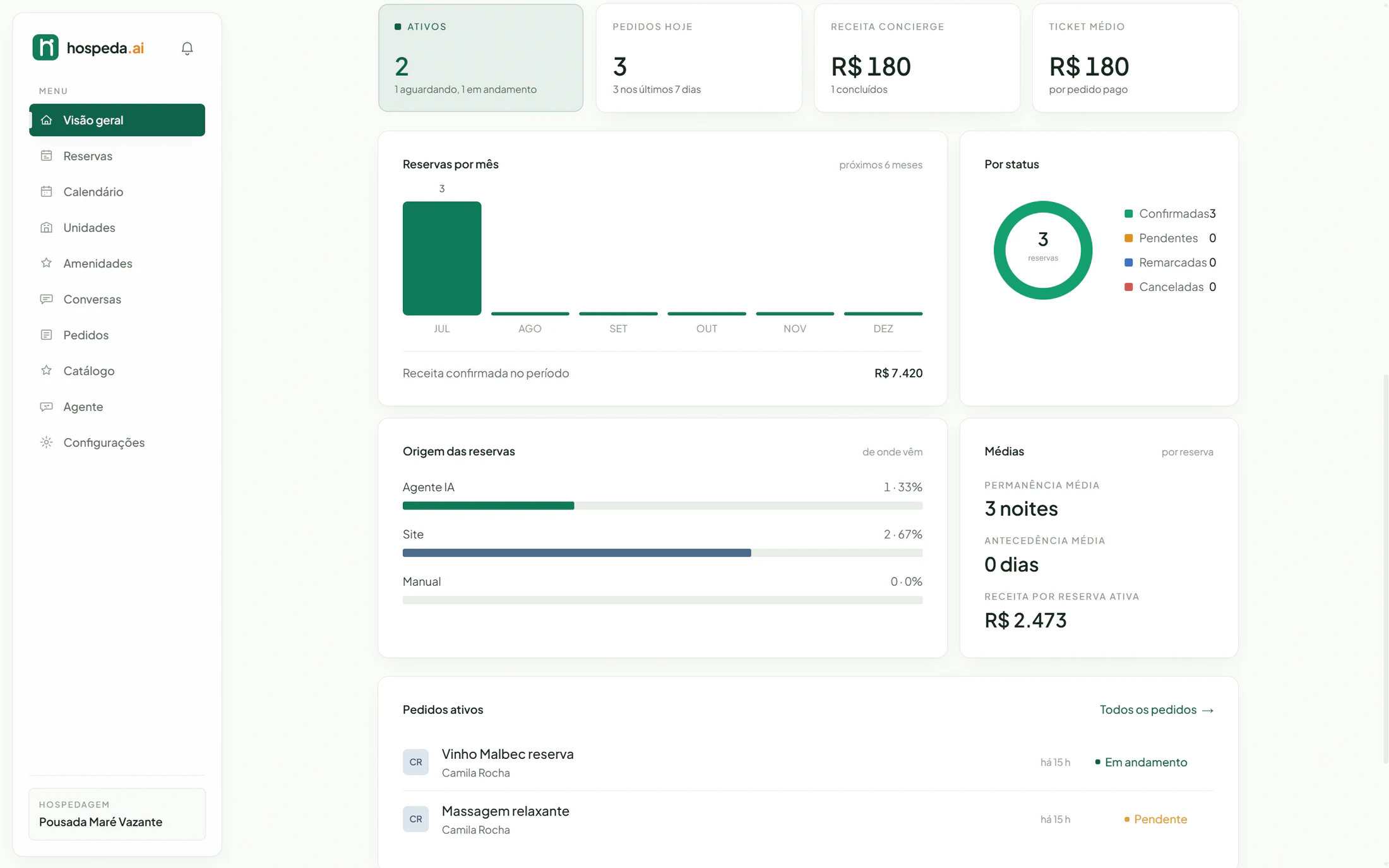Image resolution: width=1389 pixels, height=868 pixels.
Task: Click the OUT month label
Action: (x=706, y=328)
